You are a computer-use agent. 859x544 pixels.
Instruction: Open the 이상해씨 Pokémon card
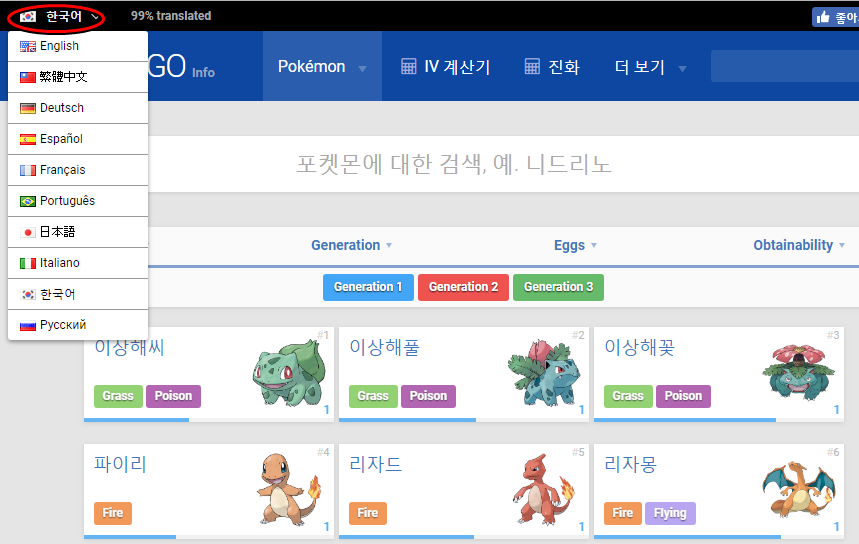209,374
